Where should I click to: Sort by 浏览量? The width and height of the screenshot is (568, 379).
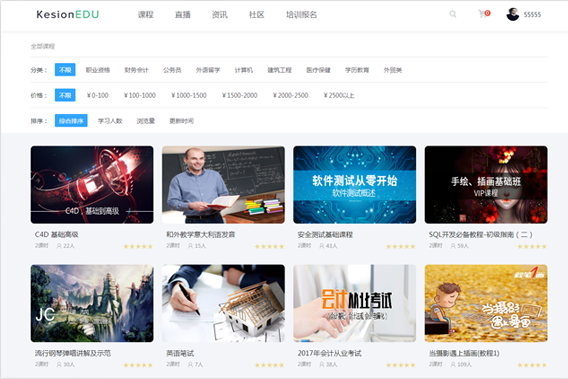point(146,121)
